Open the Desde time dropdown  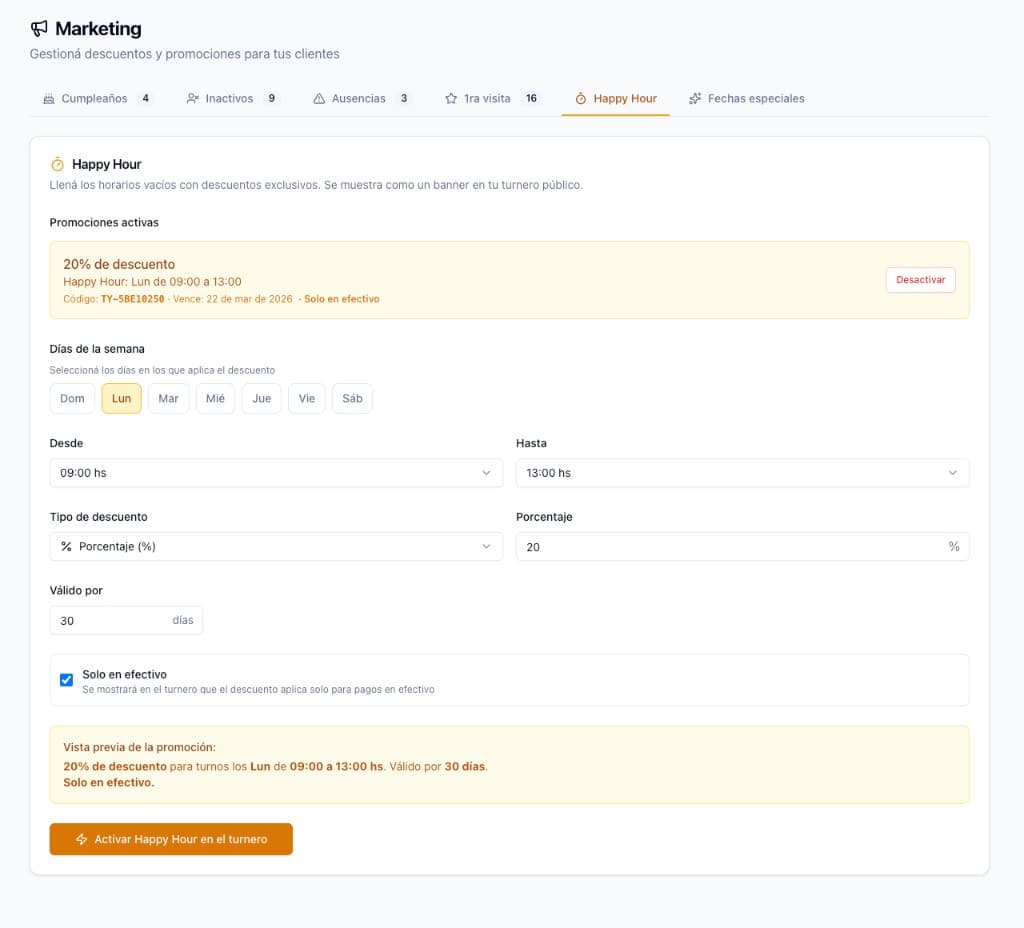pos(275,473)
